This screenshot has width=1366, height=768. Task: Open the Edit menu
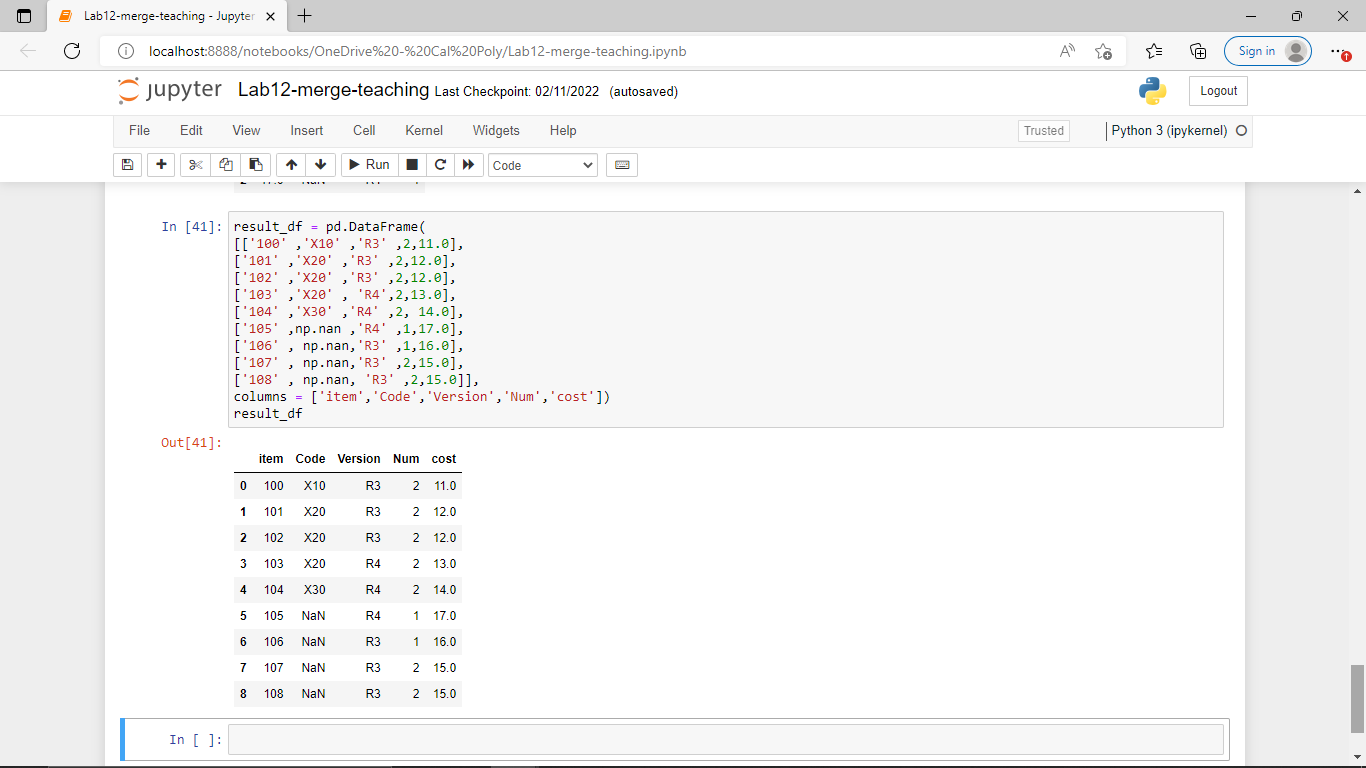click(191, 131)
